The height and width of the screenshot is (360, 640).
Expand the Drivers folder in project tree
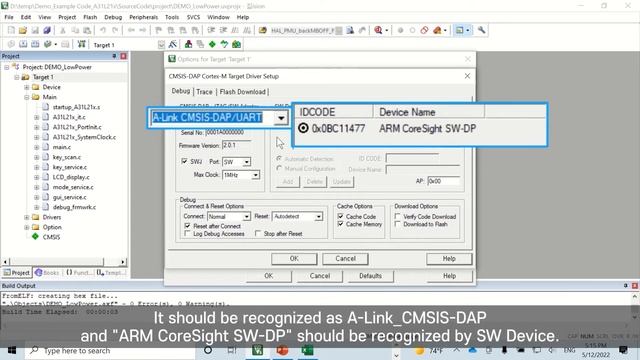click(27, 217)
